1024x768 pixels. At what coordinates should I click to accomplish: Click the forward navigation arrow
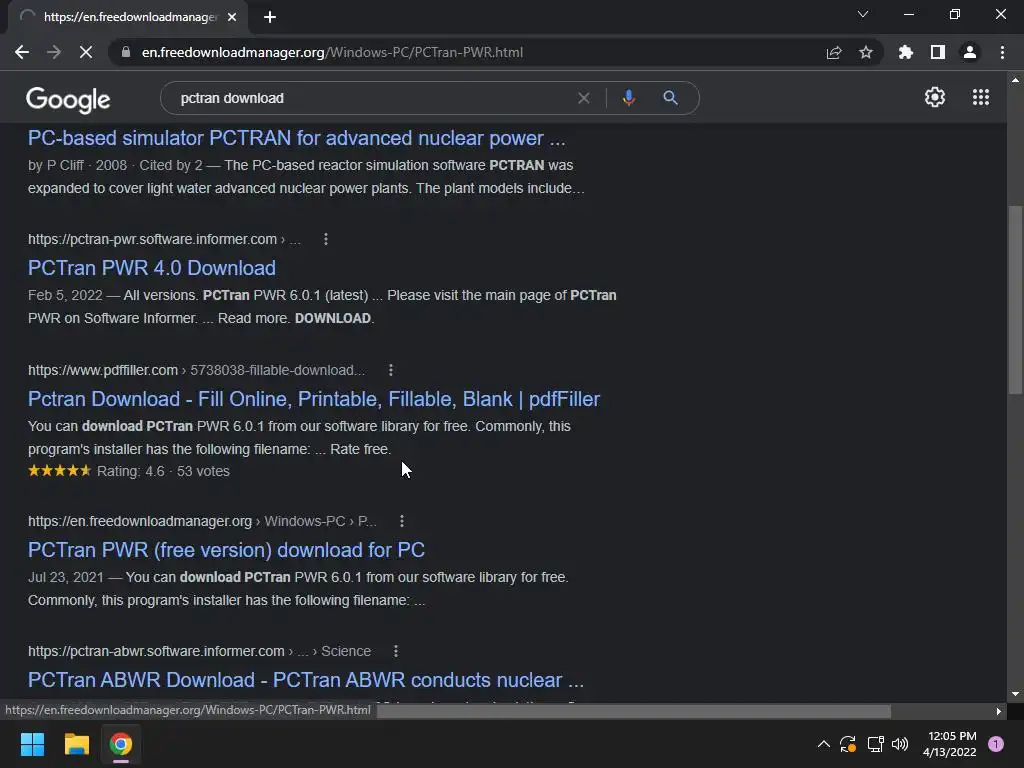point(54,52)
